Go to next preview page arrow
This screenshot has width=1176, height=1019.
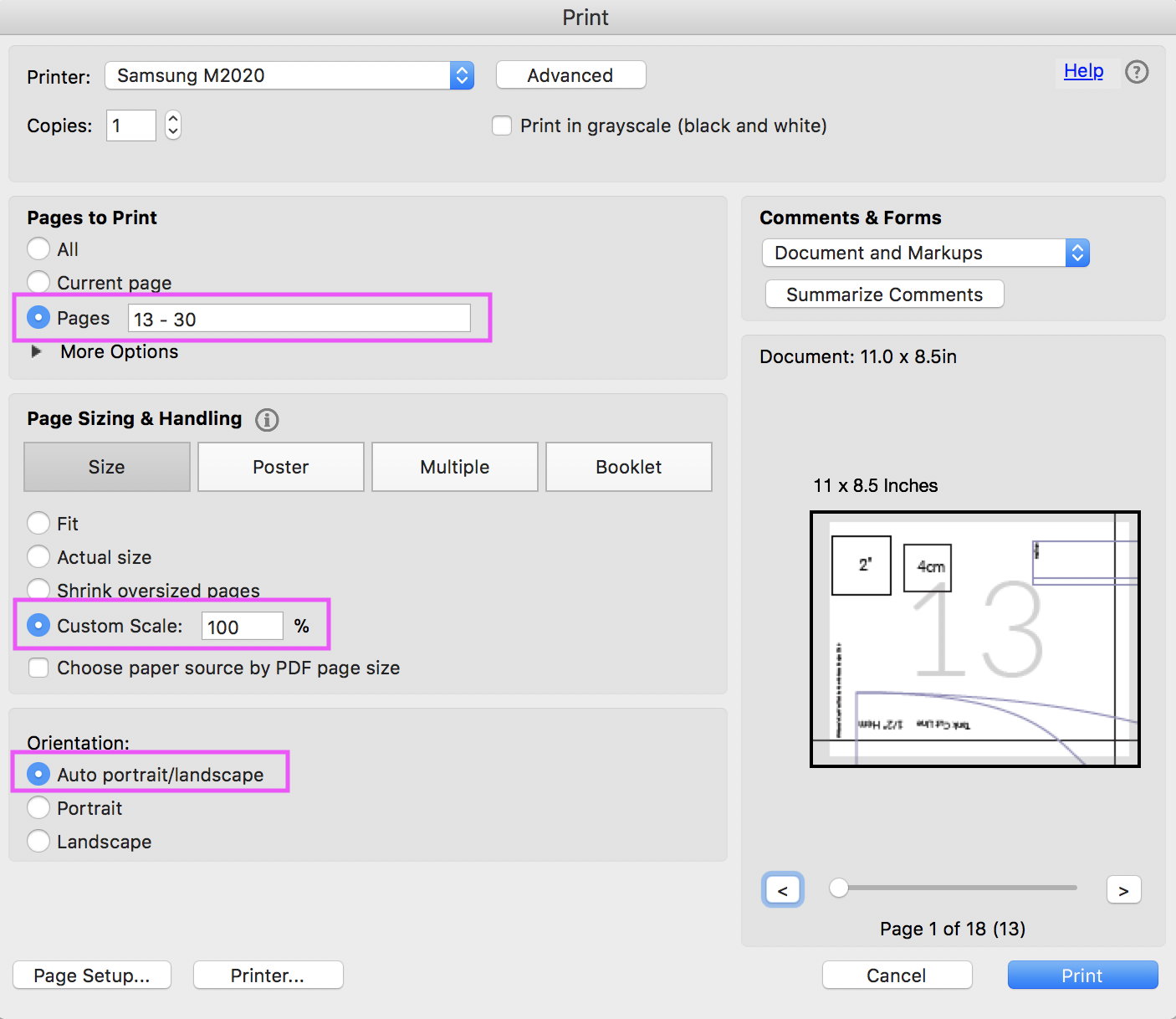pyautogui.click(x=1123, y=890)
